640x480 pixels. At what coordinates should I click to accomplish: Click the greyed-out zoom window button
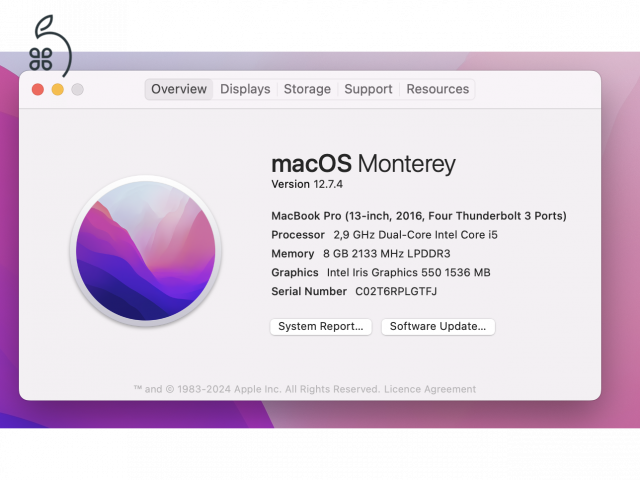78,89
